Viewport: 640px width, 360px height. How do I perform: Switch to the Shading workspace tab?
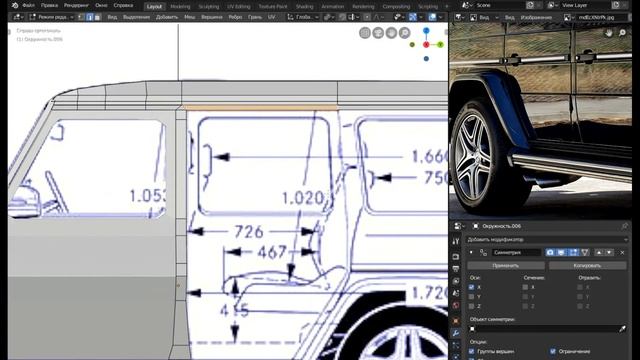[304, 7]
